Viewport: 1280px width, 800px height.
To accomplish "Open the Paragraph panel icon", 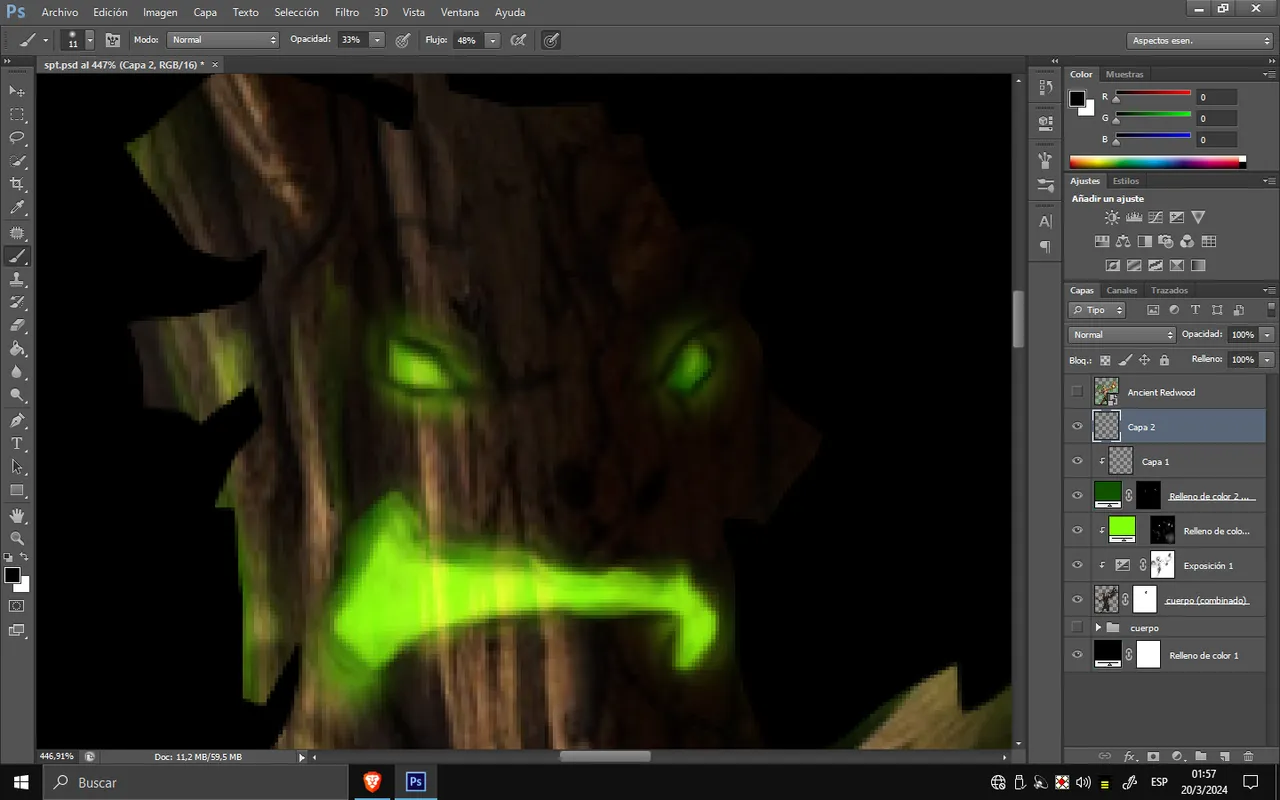I will (1046, 246).
